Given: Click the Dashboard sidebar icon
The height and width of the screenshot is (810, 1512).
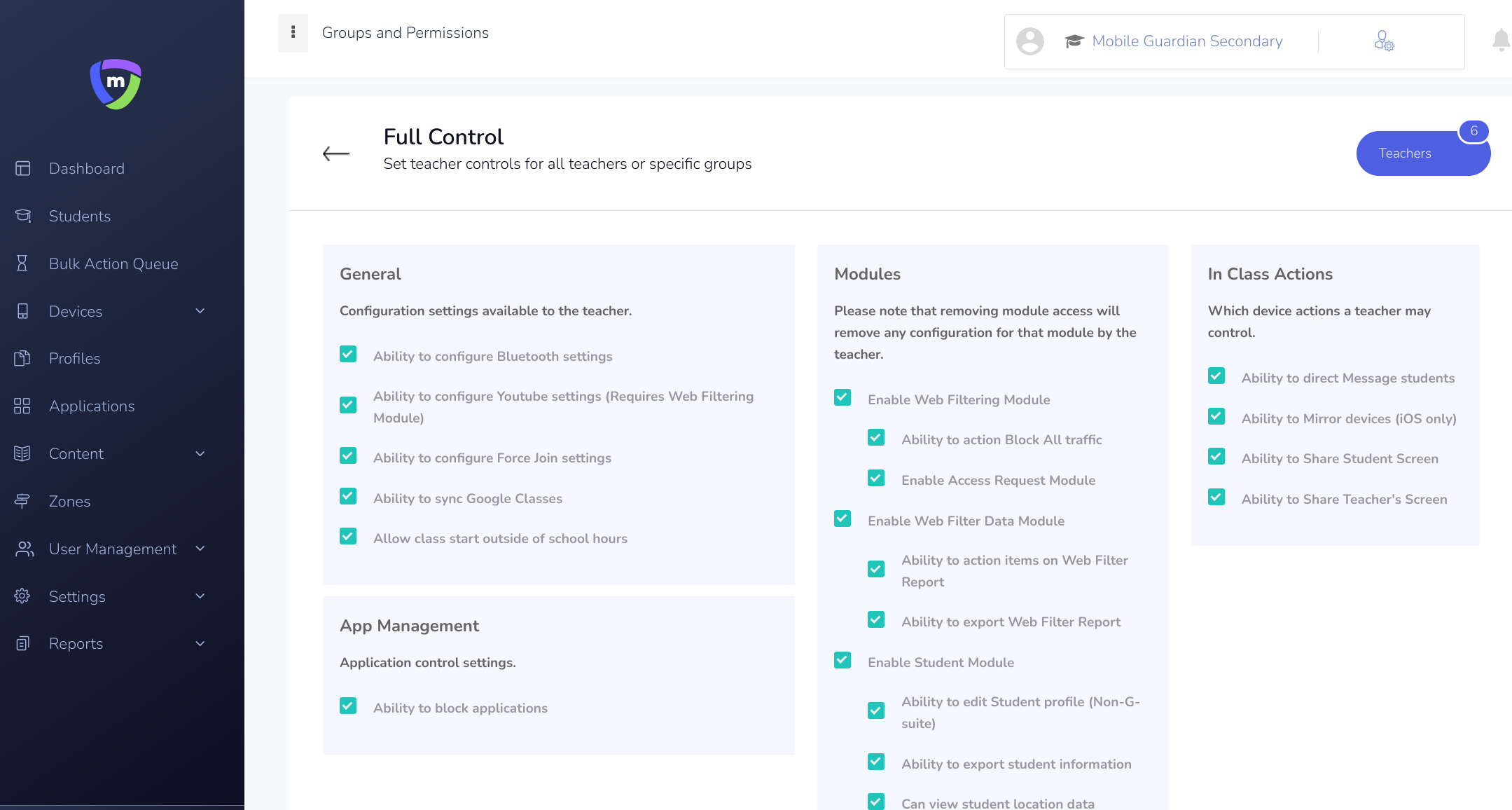Looking at the screenshot, I should [22, 168].
